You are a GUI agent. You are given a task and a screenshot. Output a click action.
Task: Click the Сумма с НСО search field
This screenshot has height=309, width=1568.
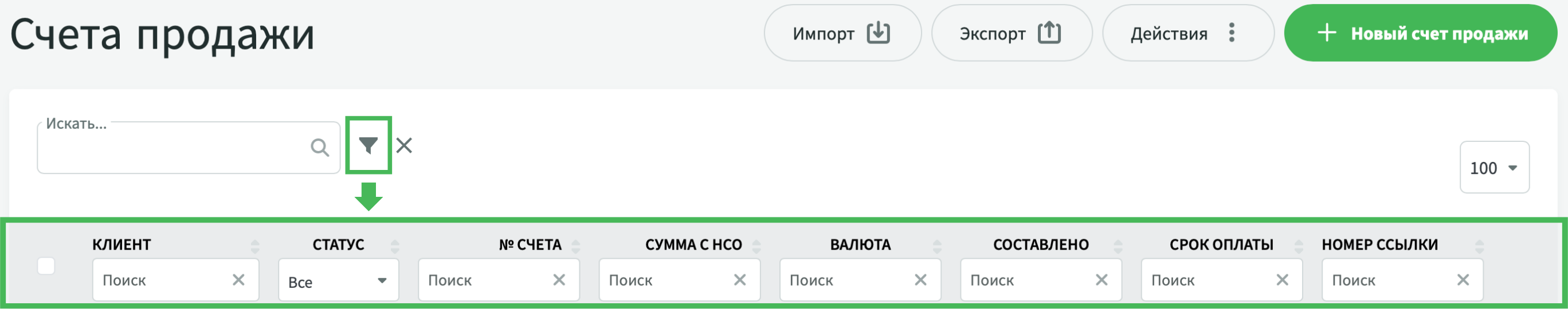click(x=668, y=280)
